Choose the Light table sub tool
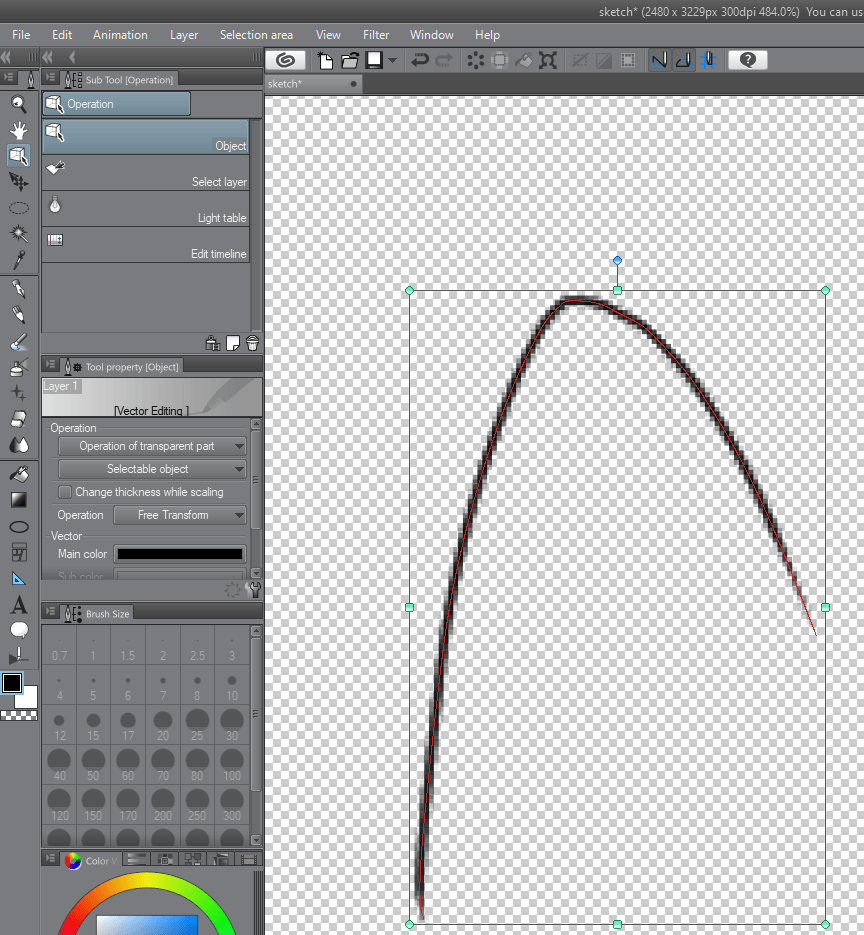The width and height of the screenshot is (864, 935). tap(146, 208)
